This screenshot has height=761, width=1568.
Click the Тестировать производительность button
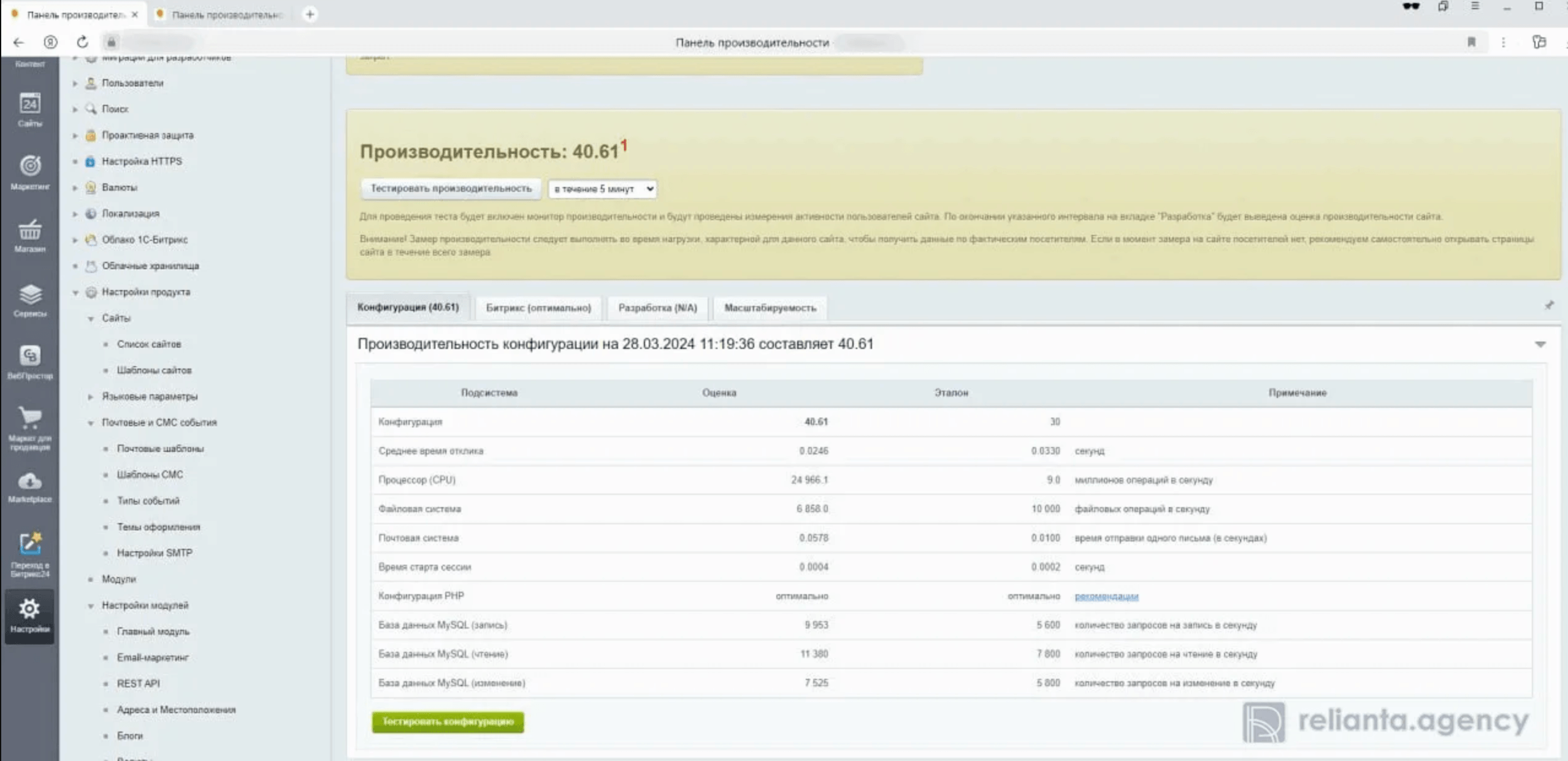tap(451, 189)
